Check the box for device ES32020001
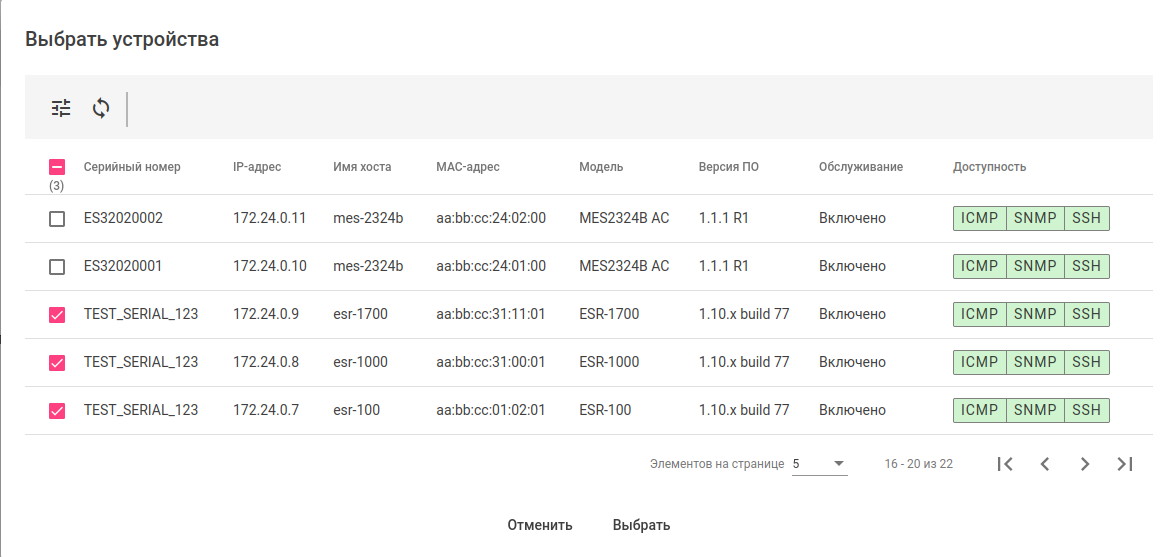This screenshot has height=557, width=1173. (57, 267)
